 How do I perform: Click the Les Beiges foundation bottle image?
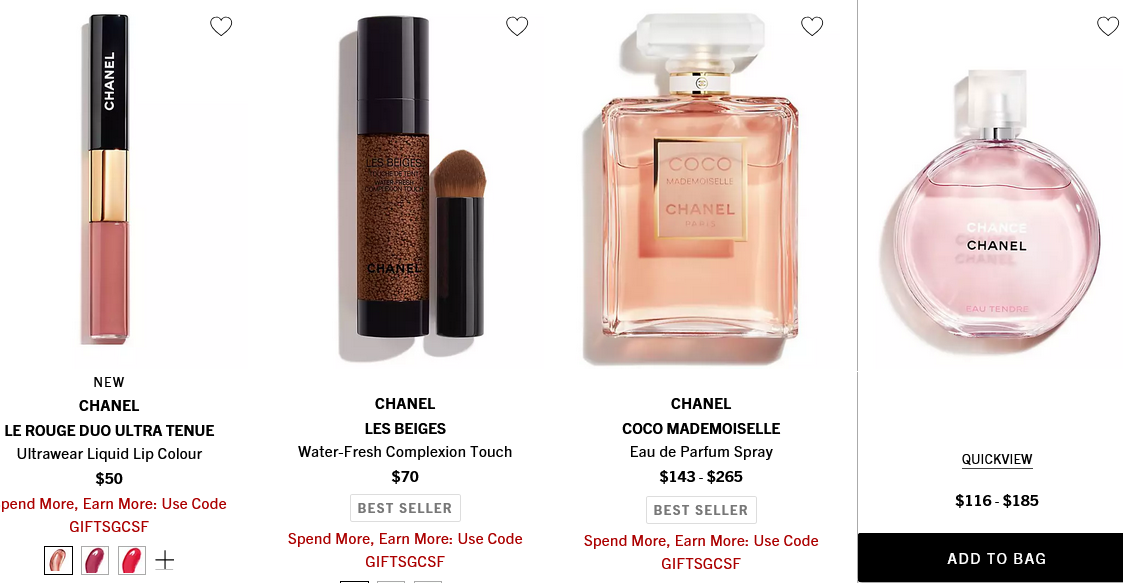click(412, 178)
